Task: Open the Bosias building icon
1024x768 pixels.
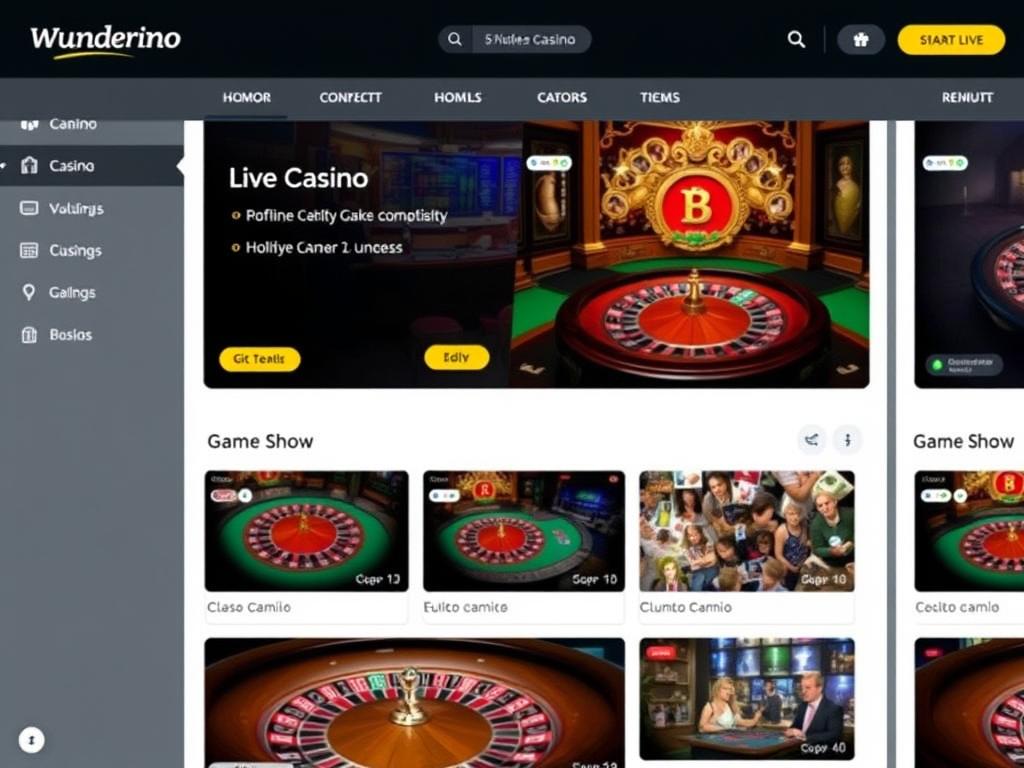Action: pyautogui.click(x=29, y=334)
